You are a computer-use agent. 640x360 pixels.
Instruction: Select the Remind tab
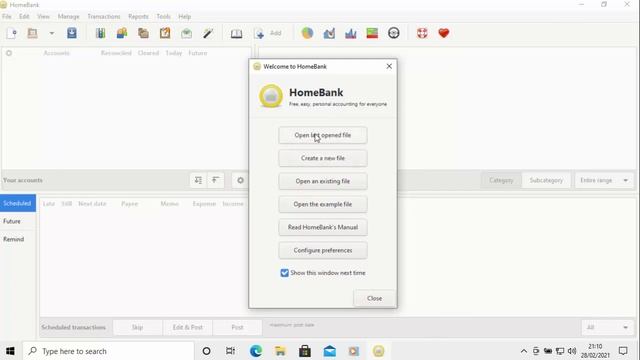[18, 239]
